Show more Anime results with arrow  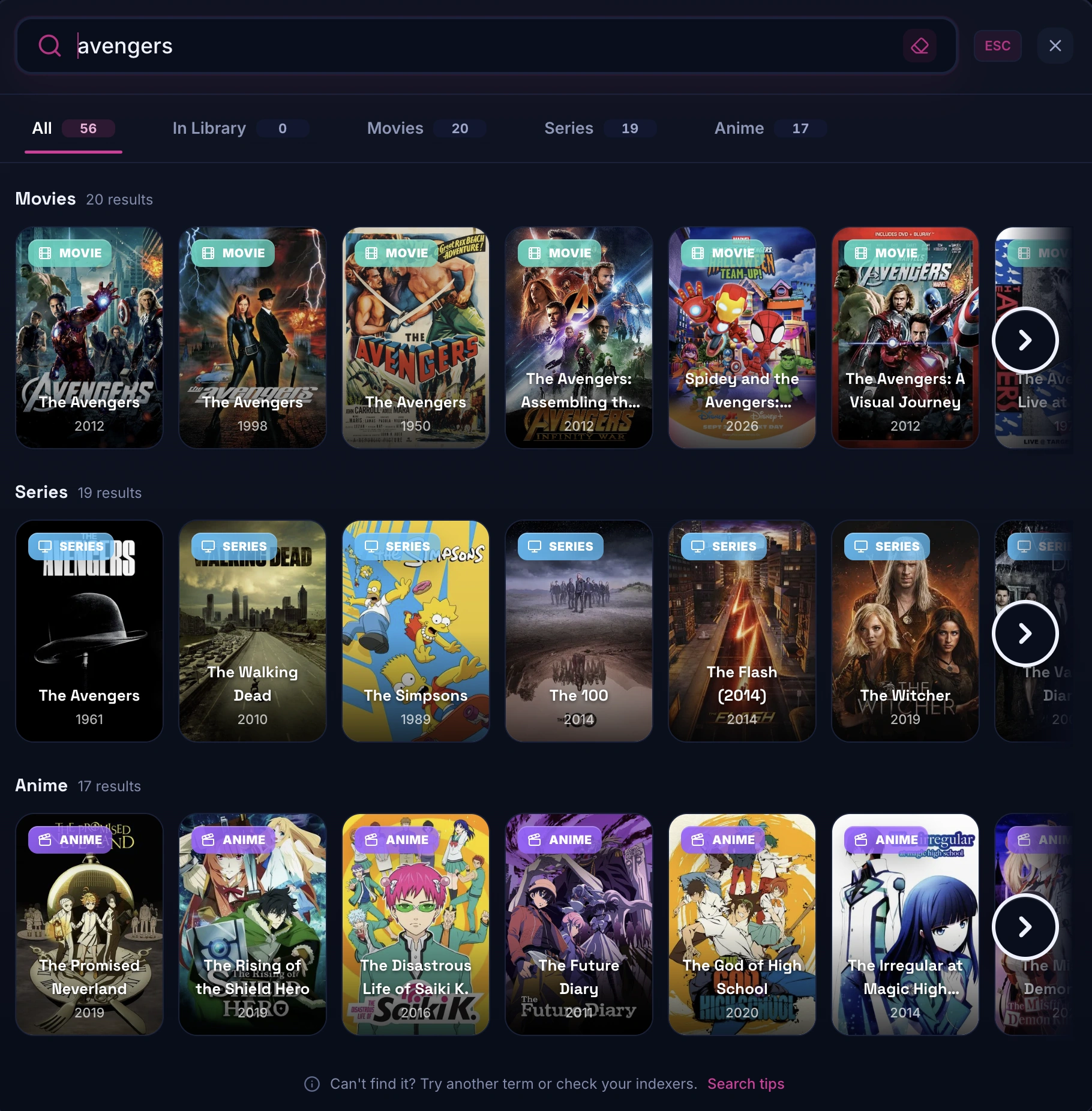tap(1025, 927)
